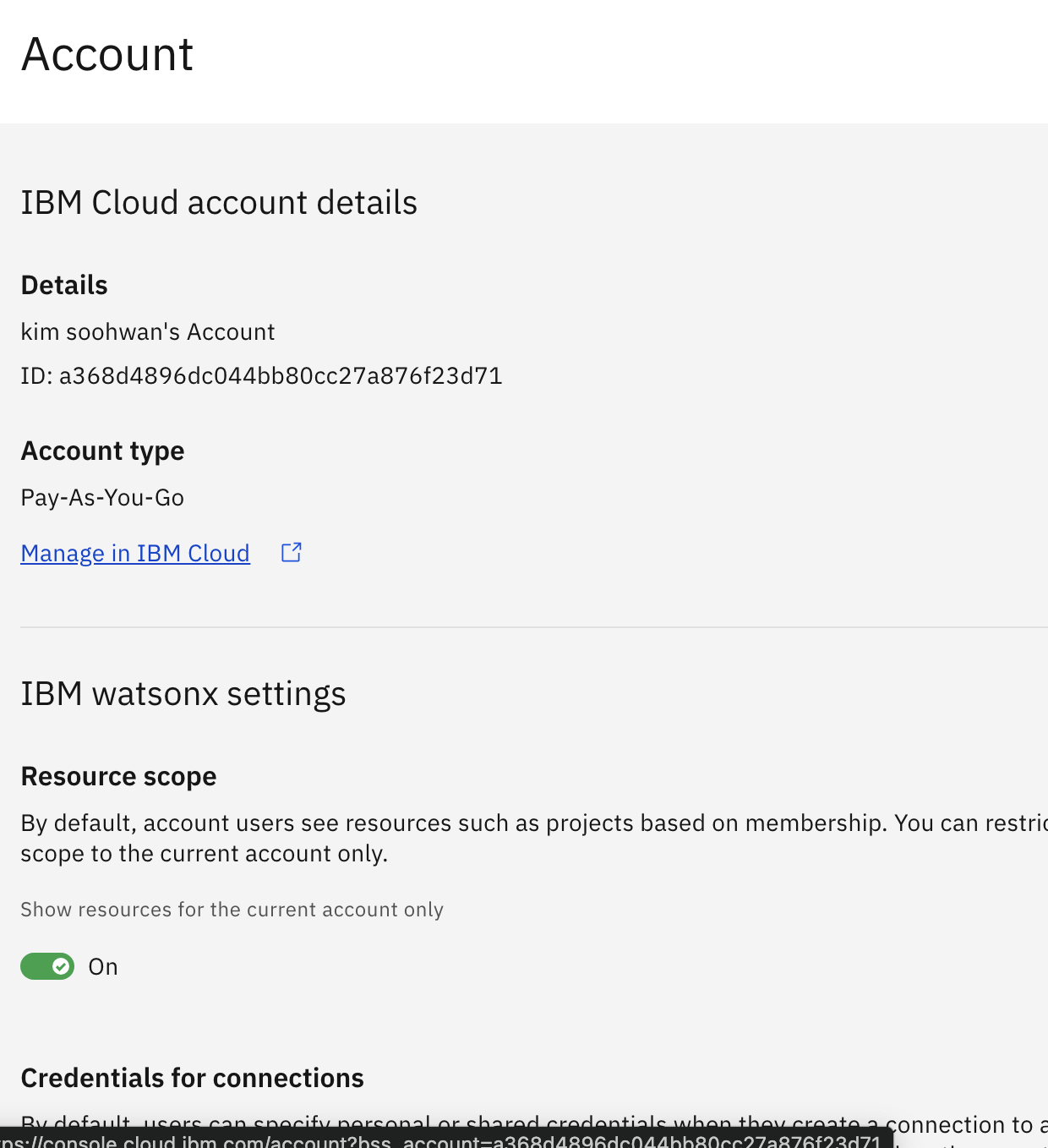Click the Account page title

tap(107, 55)
